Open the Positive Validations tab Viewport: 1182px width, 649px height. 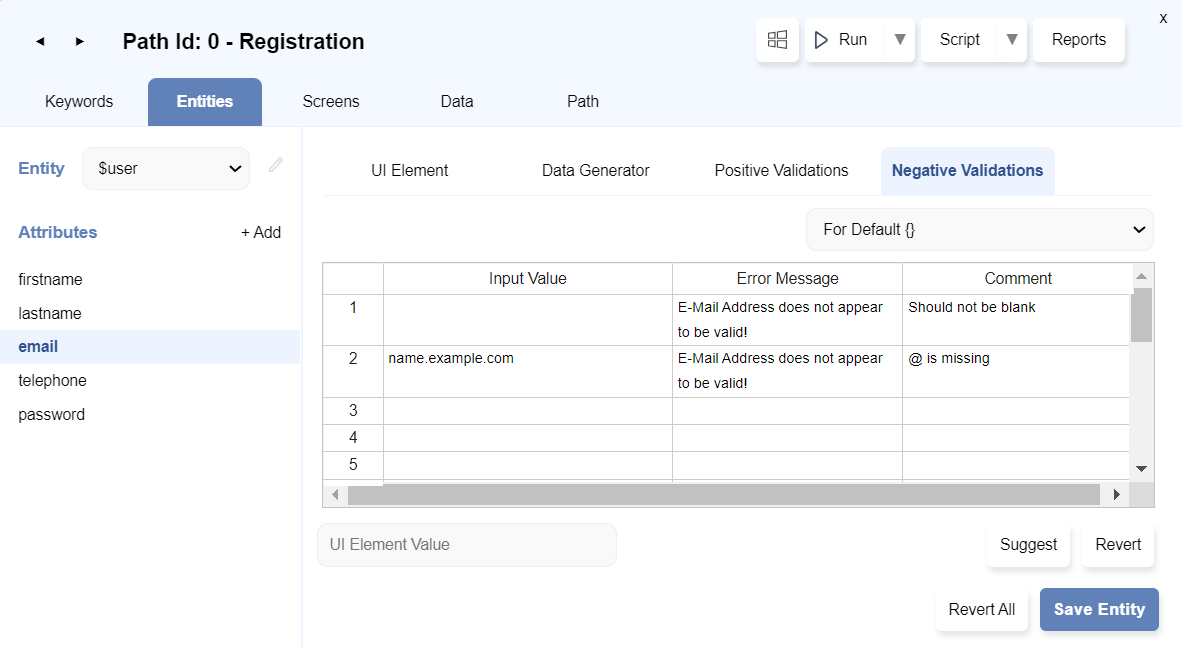781,170
